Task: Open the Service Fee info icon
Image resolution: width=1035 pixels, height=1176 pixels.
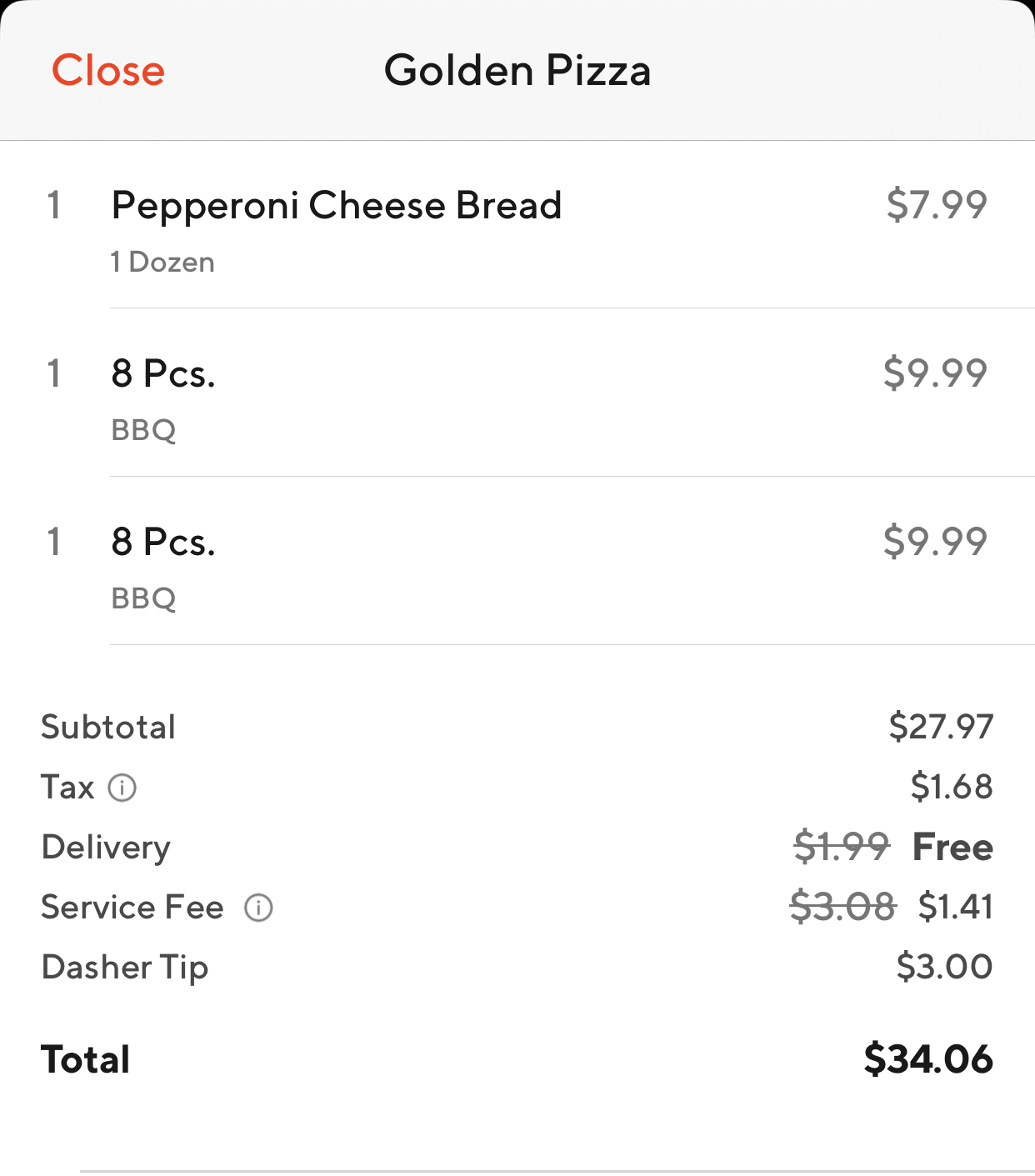Action: [258, 908]
